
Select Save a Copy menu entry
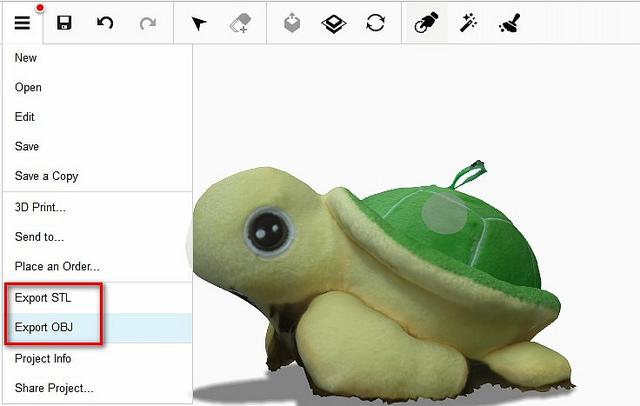coord(46,176)
